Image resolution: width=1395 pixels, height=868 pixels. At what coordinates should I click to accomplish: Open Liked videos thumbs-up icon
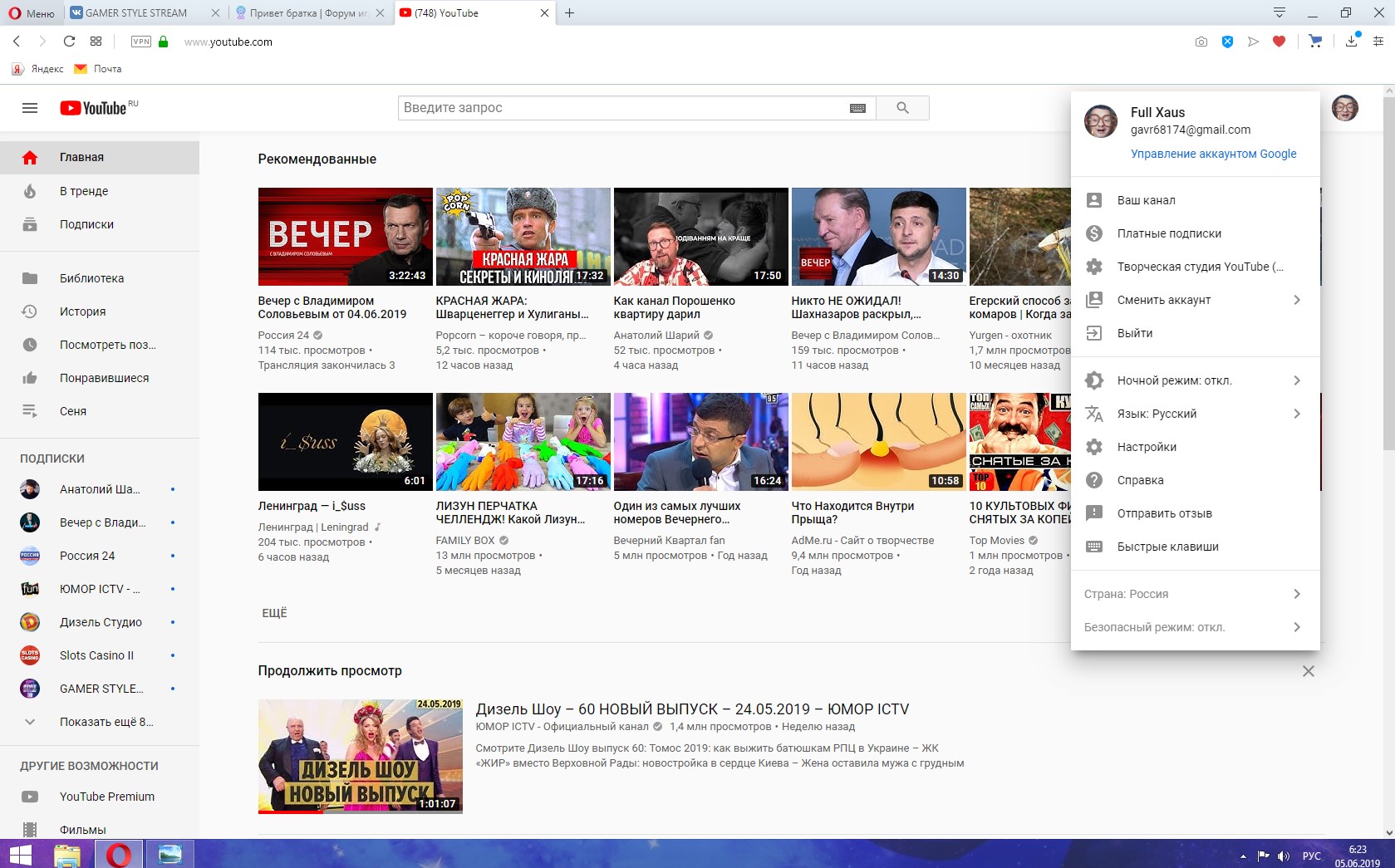30,378
